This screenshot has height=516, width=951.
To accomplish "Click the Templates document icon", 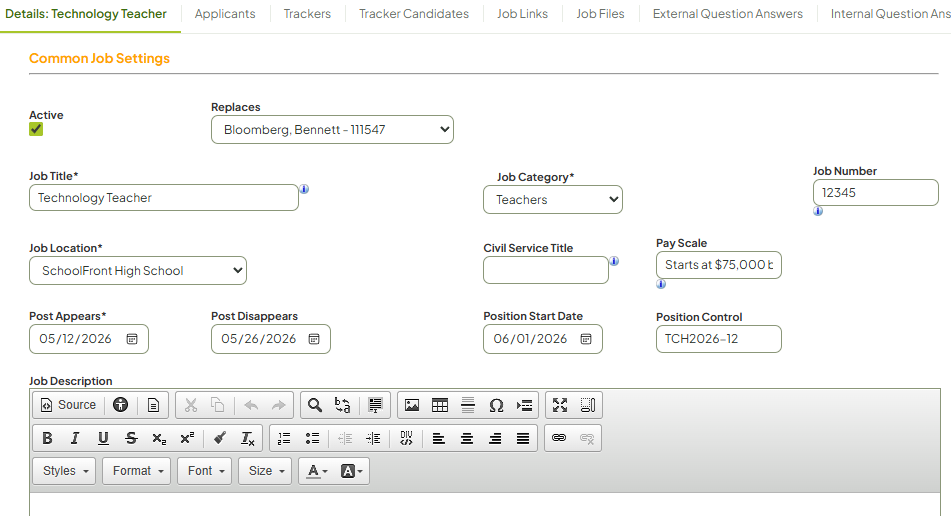I will pyautogui.click(x=153, y=405).
